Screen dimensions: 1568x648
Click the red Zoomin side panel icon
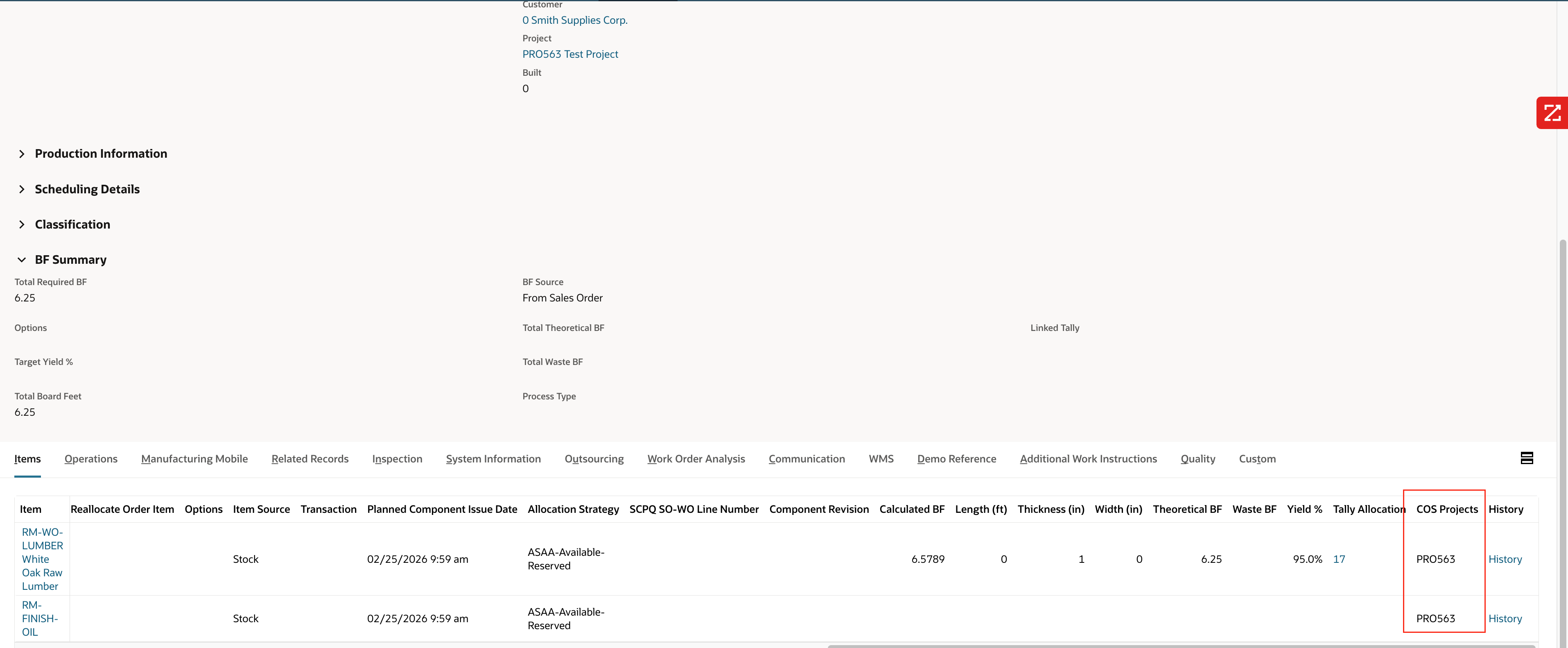click(x=1552, y=112)
